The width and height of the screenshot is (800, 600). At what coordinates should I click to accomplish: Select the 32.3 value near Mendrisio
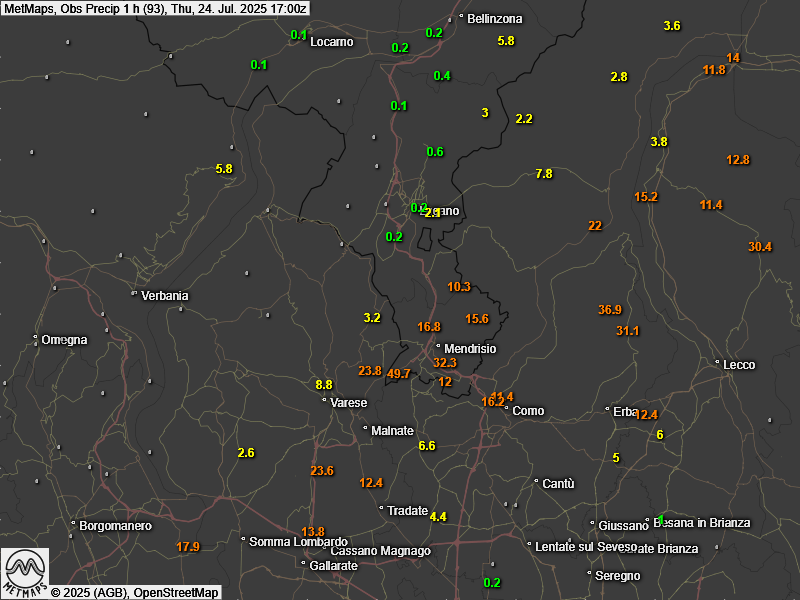(445, 363)
